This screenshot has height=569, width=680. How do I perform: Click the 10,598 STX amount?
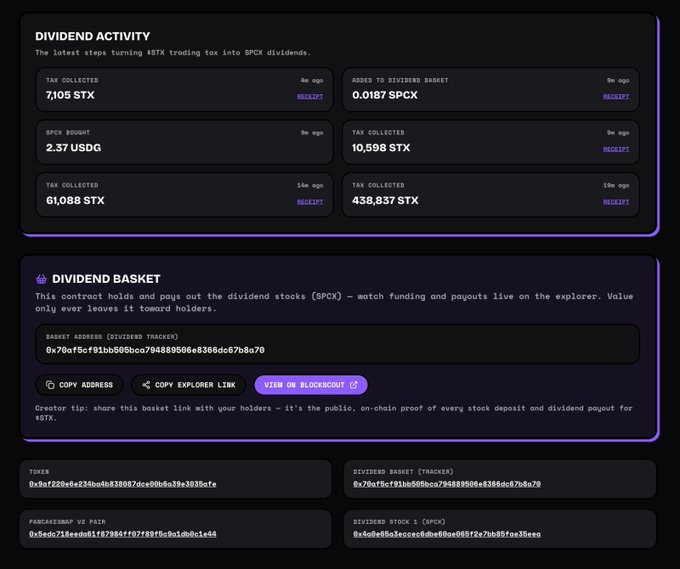click(x=381, y=147)
